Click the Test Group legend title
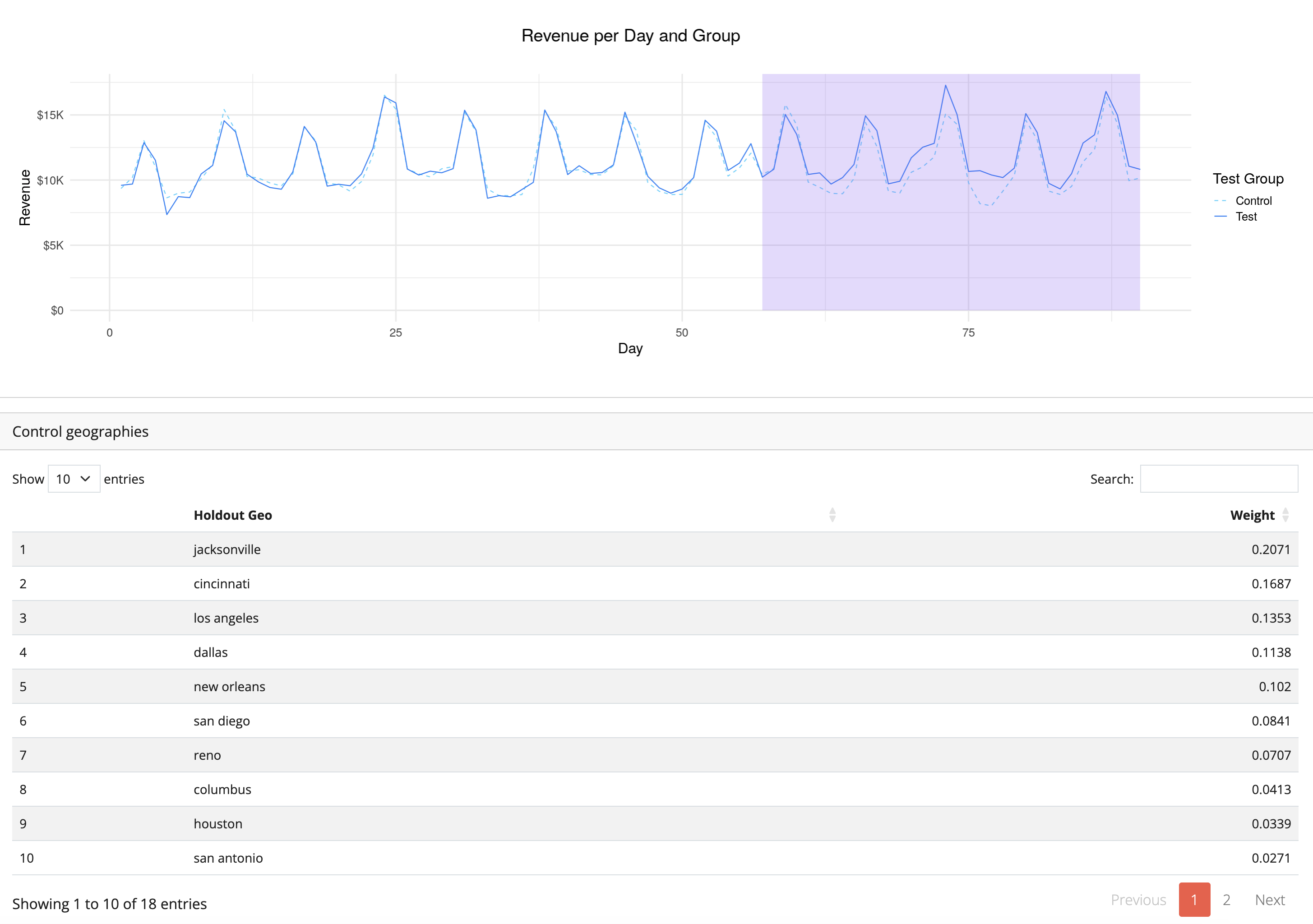This screenshot has width=1313, height=924. pyautogui.click(x=1248, y=179)
